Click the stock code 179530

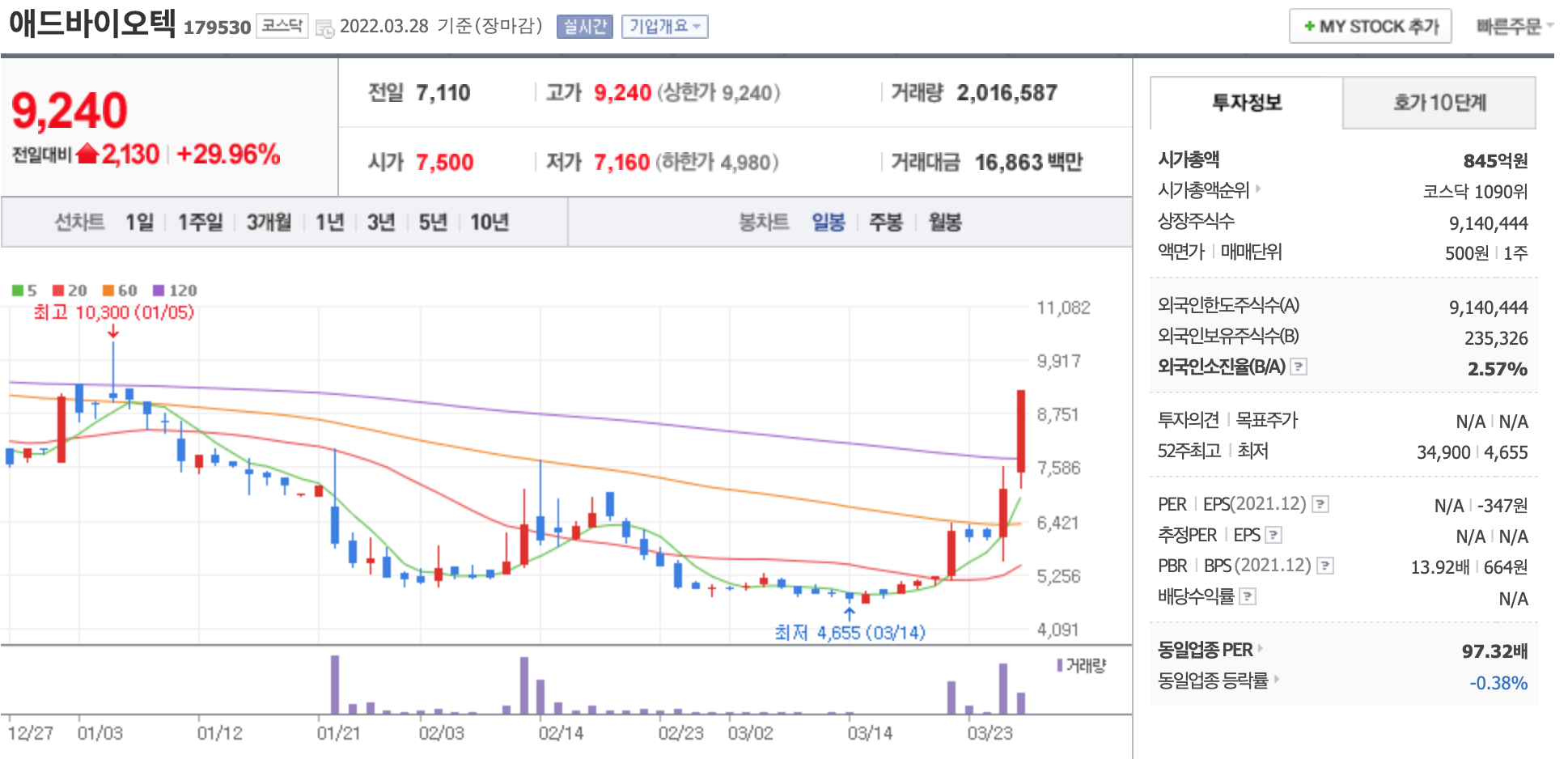click(218, 28)
